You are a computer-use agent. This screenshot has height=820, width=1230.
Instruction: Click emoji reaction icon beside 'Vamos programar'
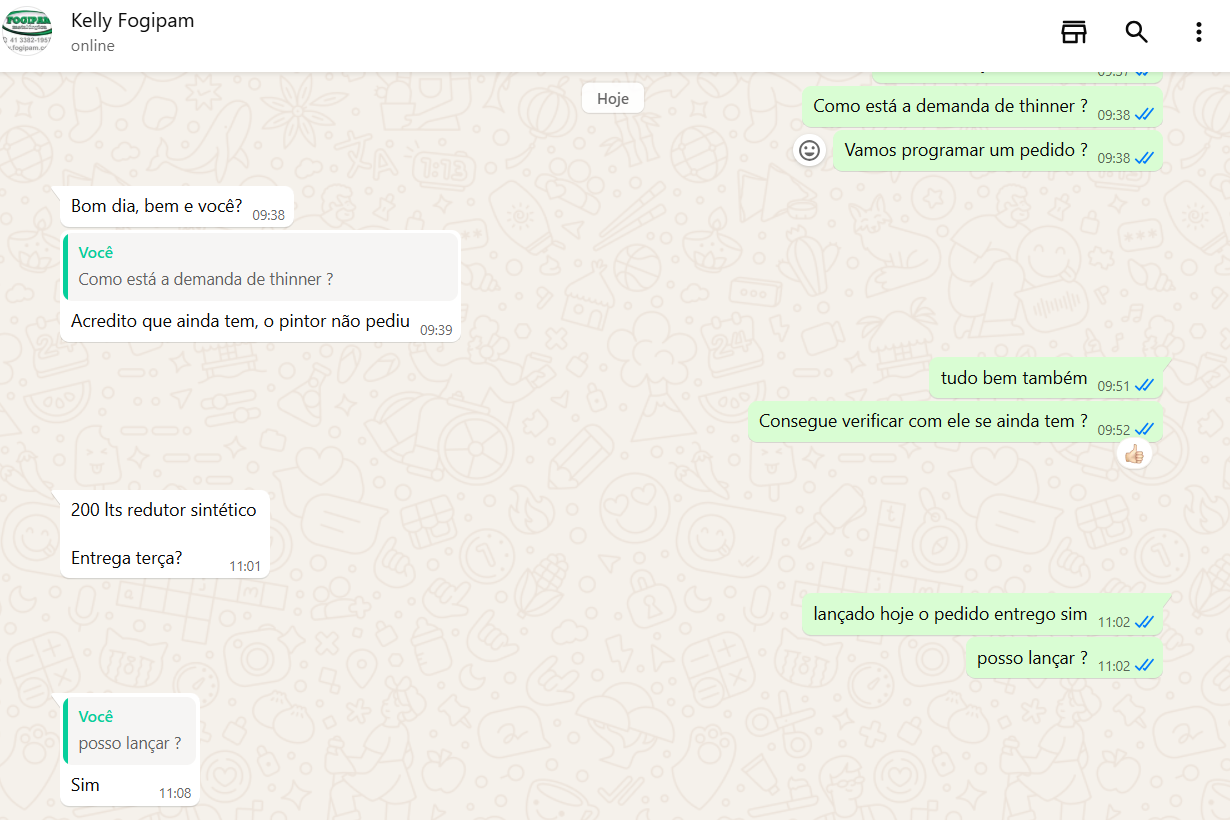pos(808,150)
